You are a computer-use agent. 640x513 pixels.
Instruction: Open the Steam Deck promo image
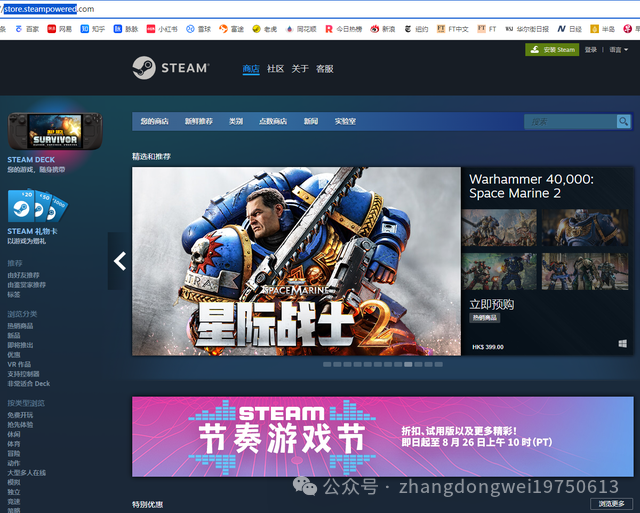click(x=55, y=131)
